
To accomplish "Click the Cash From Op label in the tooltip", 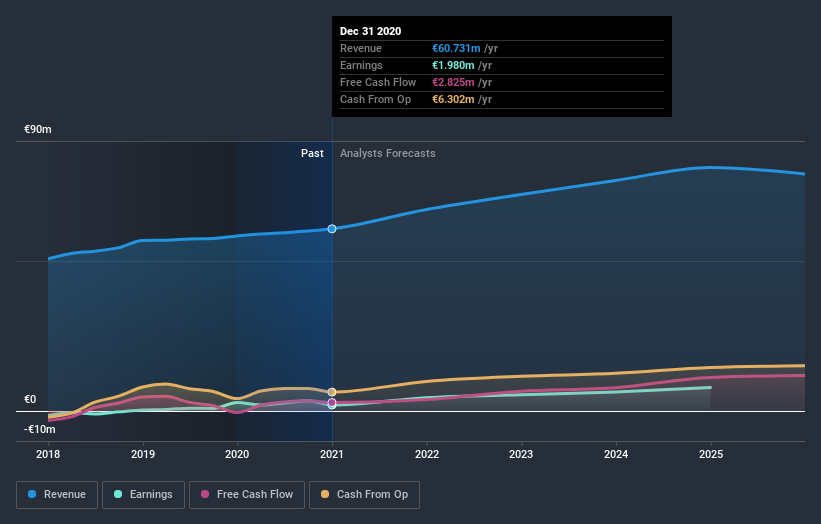I will point(375,99).
